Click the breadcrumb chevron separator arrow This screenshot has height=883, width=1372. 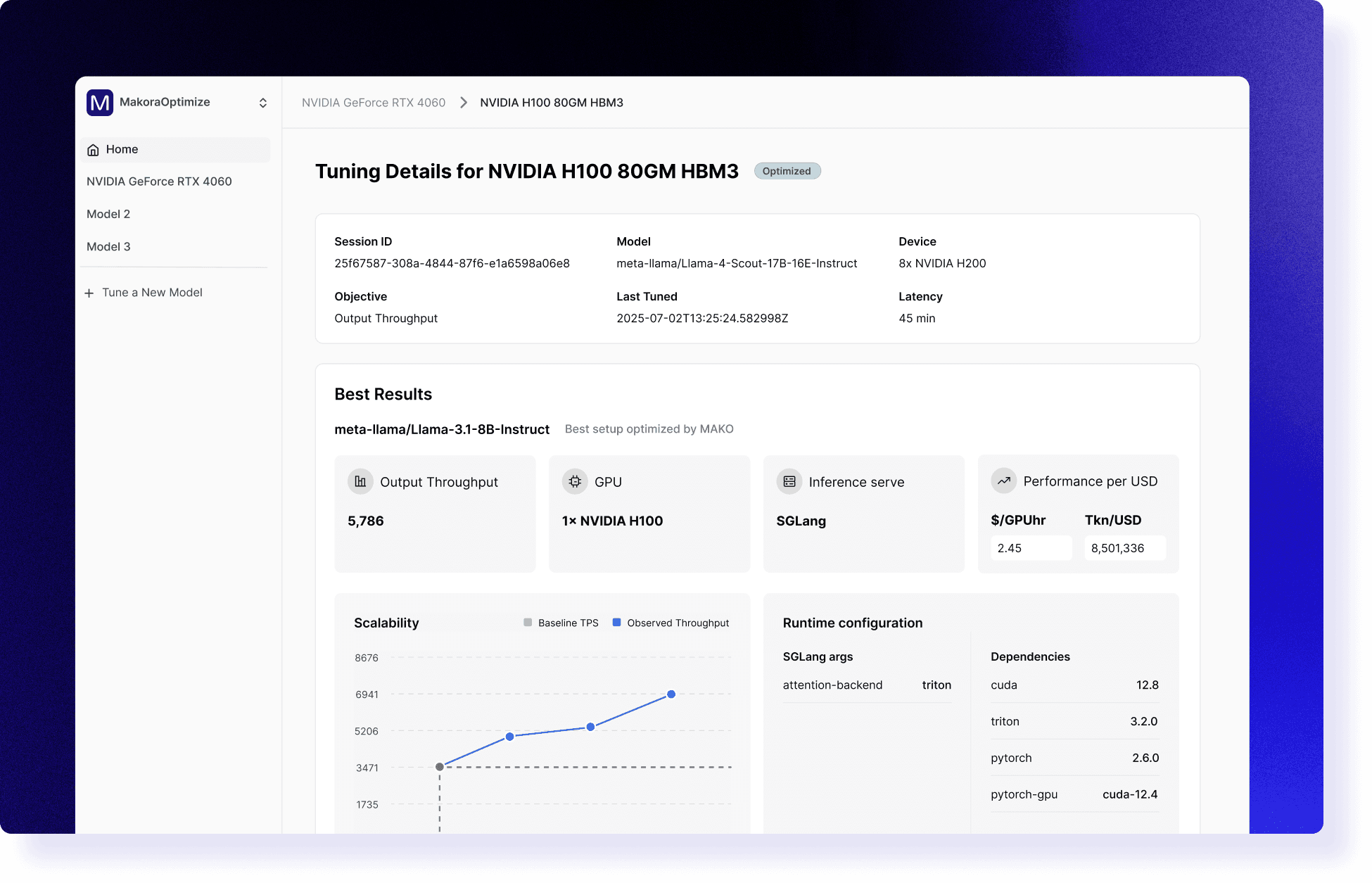click(464, 103)
